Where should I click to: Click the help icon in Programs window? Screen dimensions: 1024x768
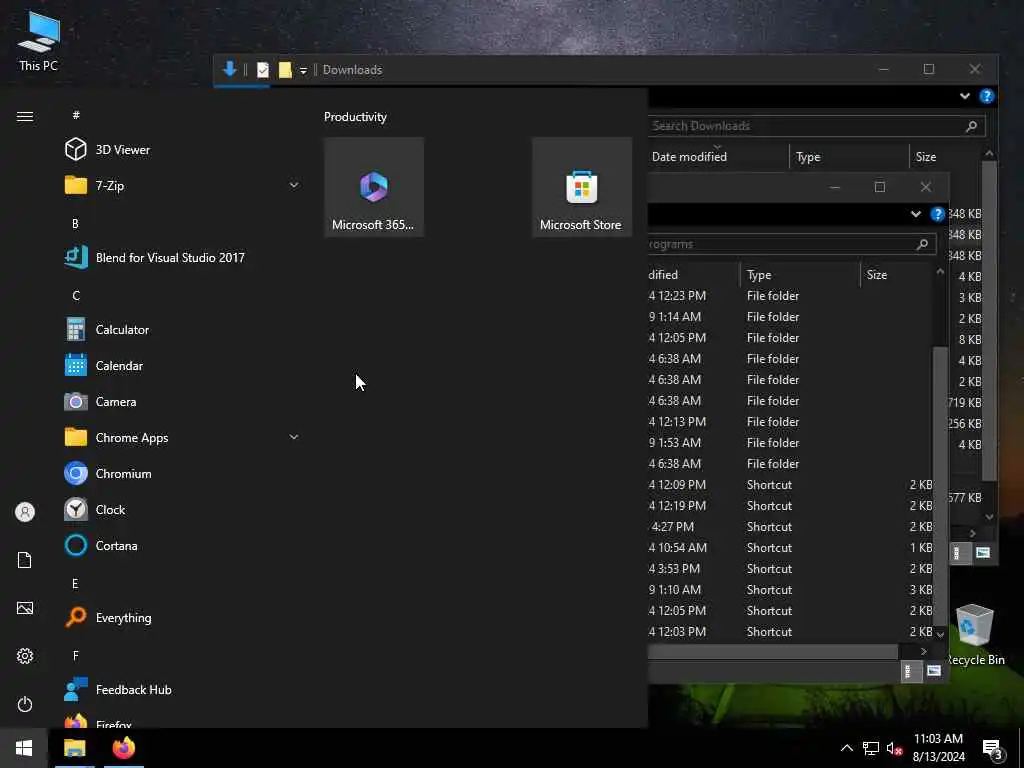[x=938, y=214]
